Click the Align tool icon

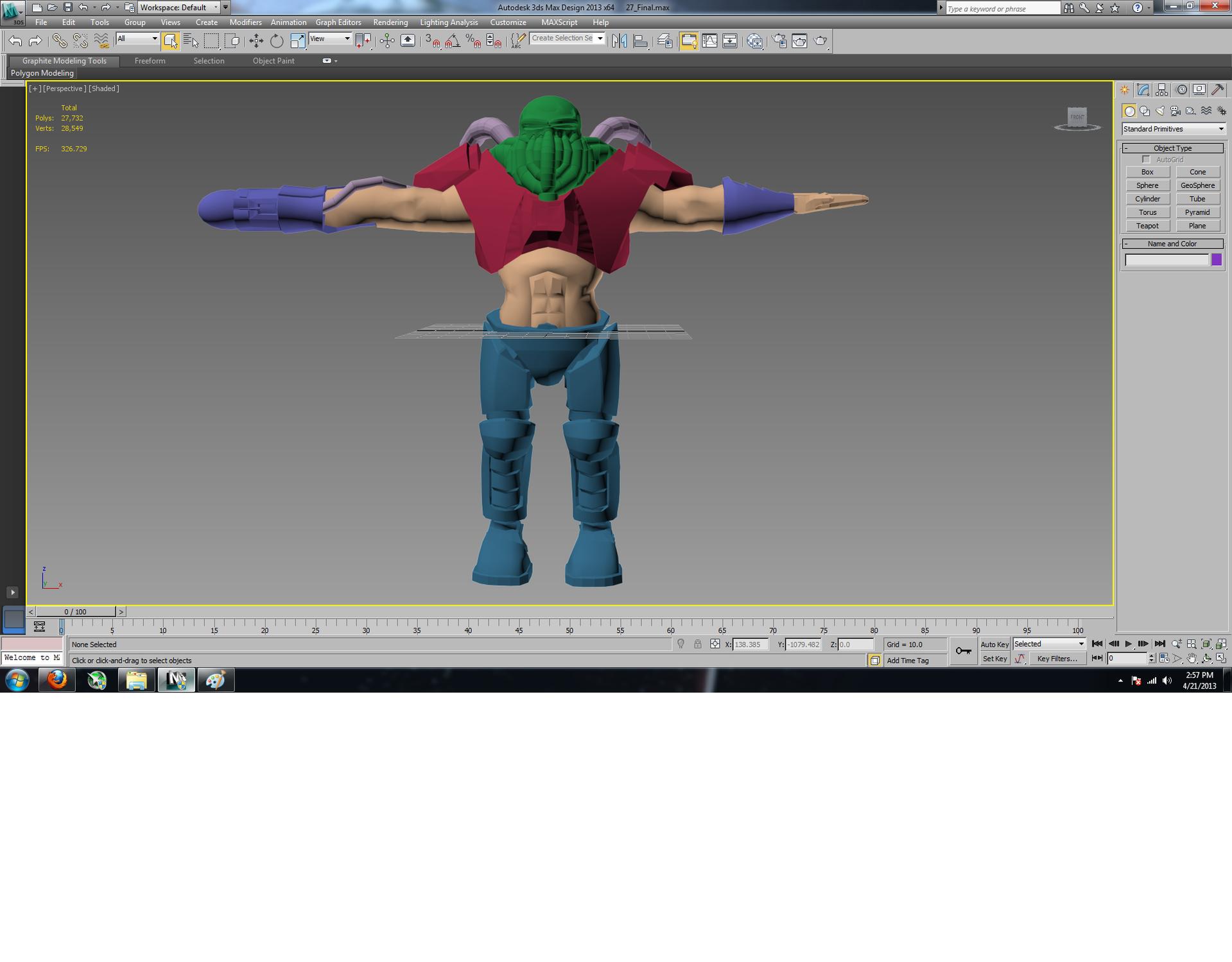(640, 41)
